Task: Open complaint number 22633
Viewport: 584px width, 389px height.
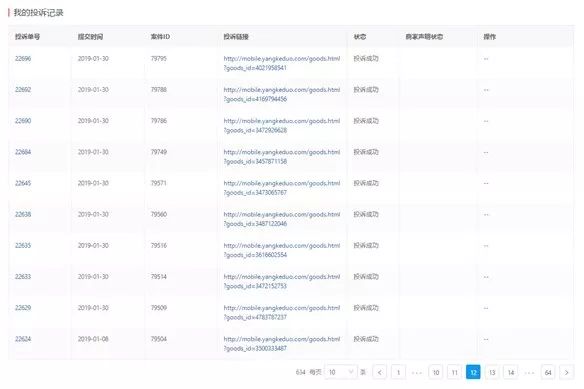Action: tap(23, 276)
